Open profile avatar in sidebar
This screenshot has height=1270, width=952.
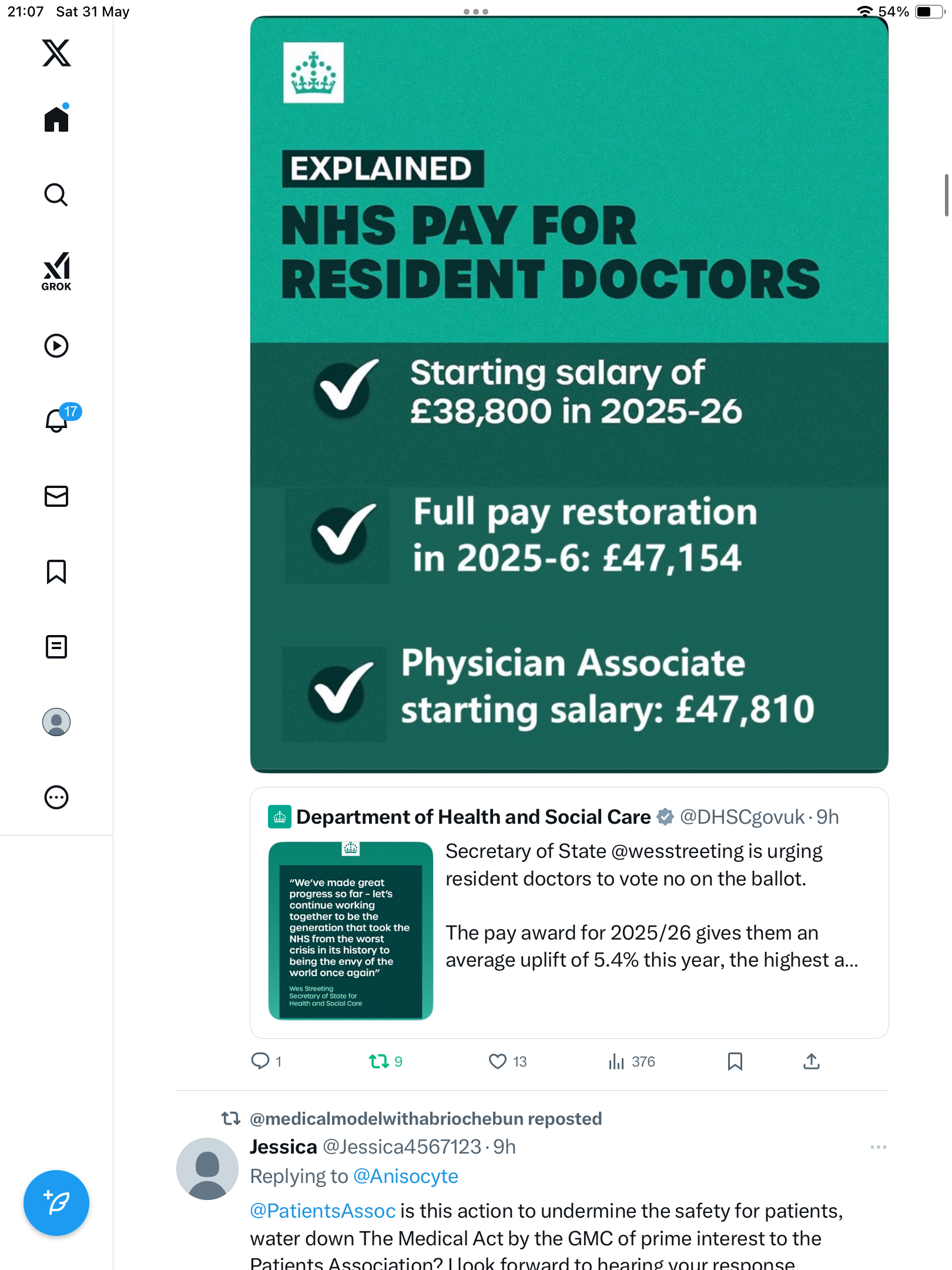click(x=56, y=722)
